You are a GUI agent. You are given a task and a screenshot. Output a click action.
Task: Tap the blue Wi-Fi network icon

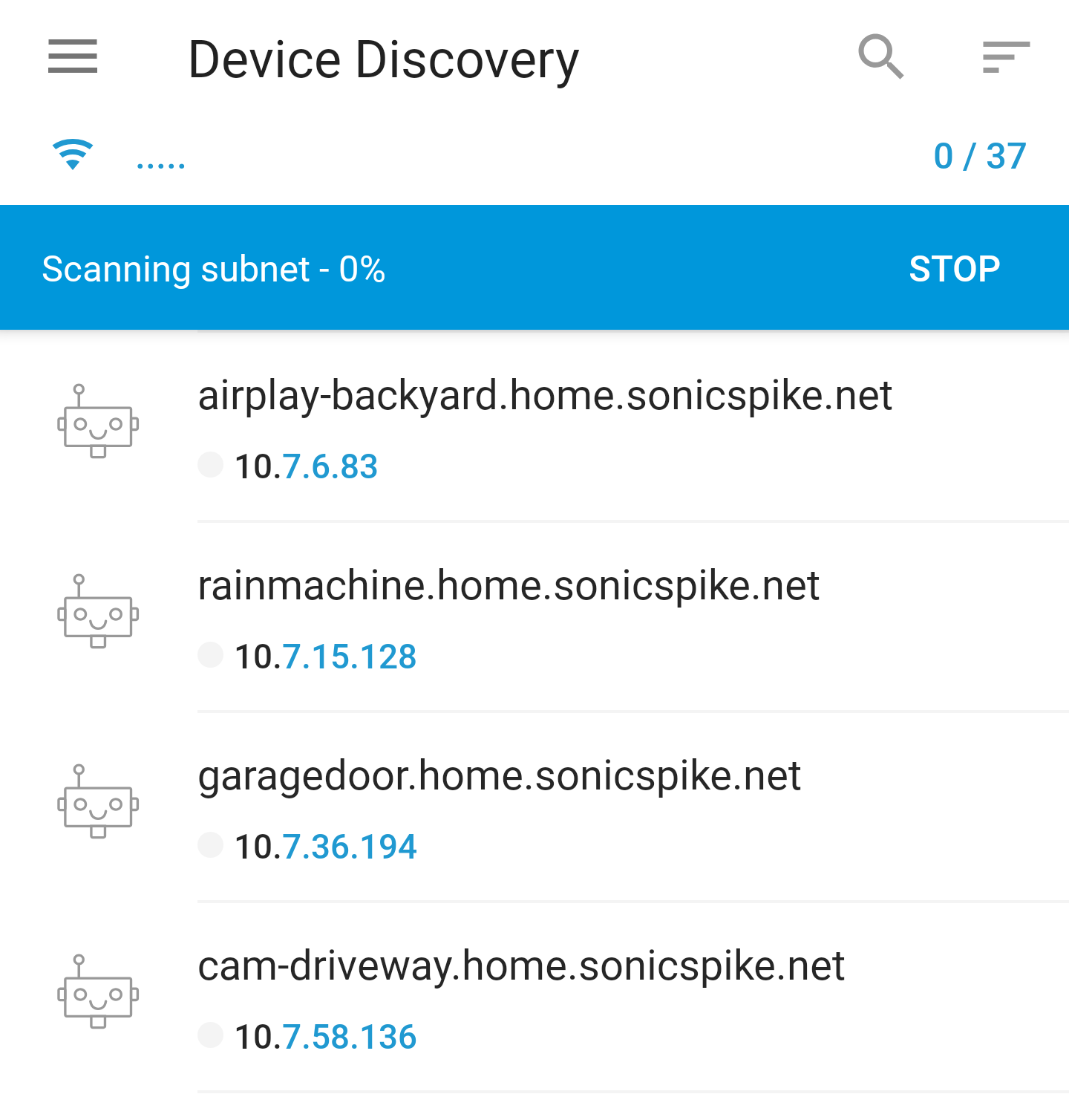(x=73, y=154)
